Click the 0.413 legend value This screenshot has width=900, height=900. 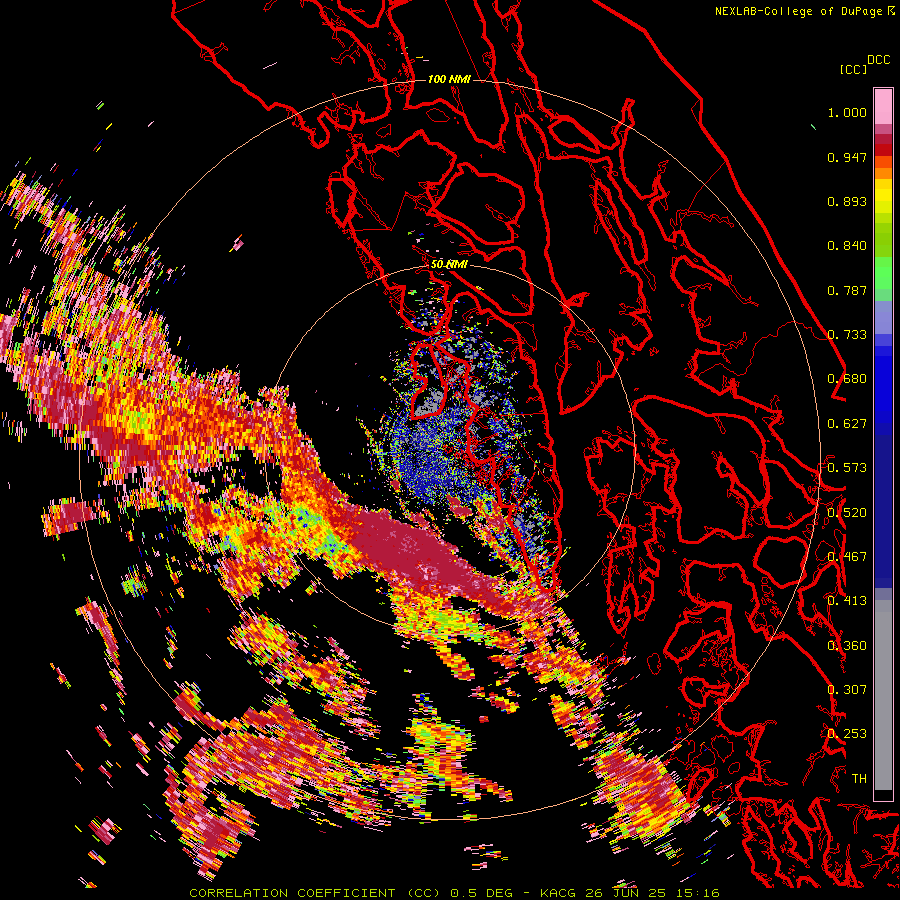coord(847,601)
